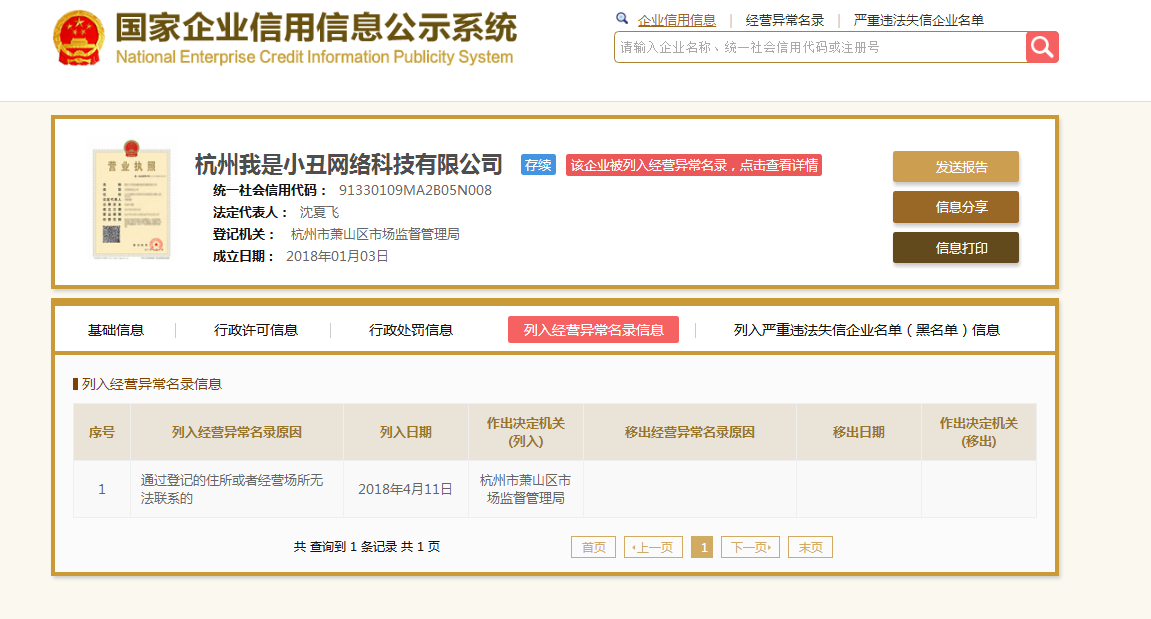The height and width of the screenshot is (619, 1151).
Task: Click the site title 国家企业信用信息公示系统
Action: (316, 28)
